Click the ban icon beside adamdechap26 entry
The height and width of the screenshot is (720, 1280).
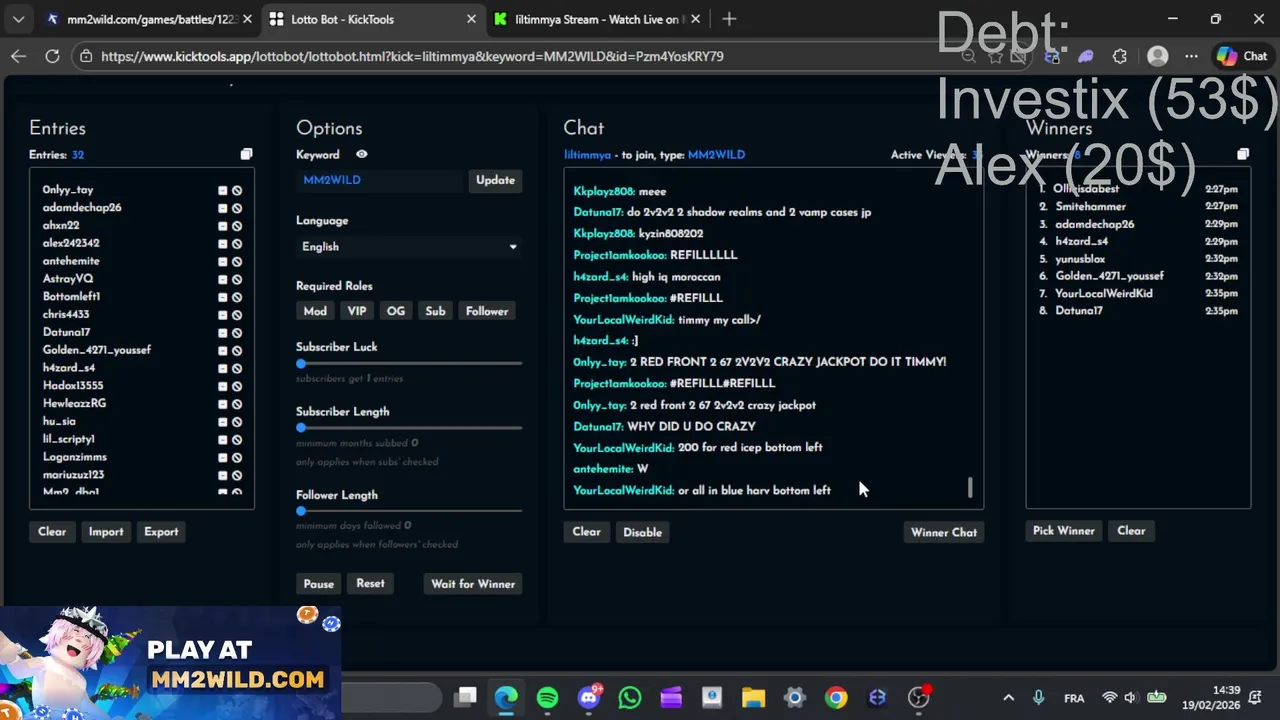(x=237, y=208)
